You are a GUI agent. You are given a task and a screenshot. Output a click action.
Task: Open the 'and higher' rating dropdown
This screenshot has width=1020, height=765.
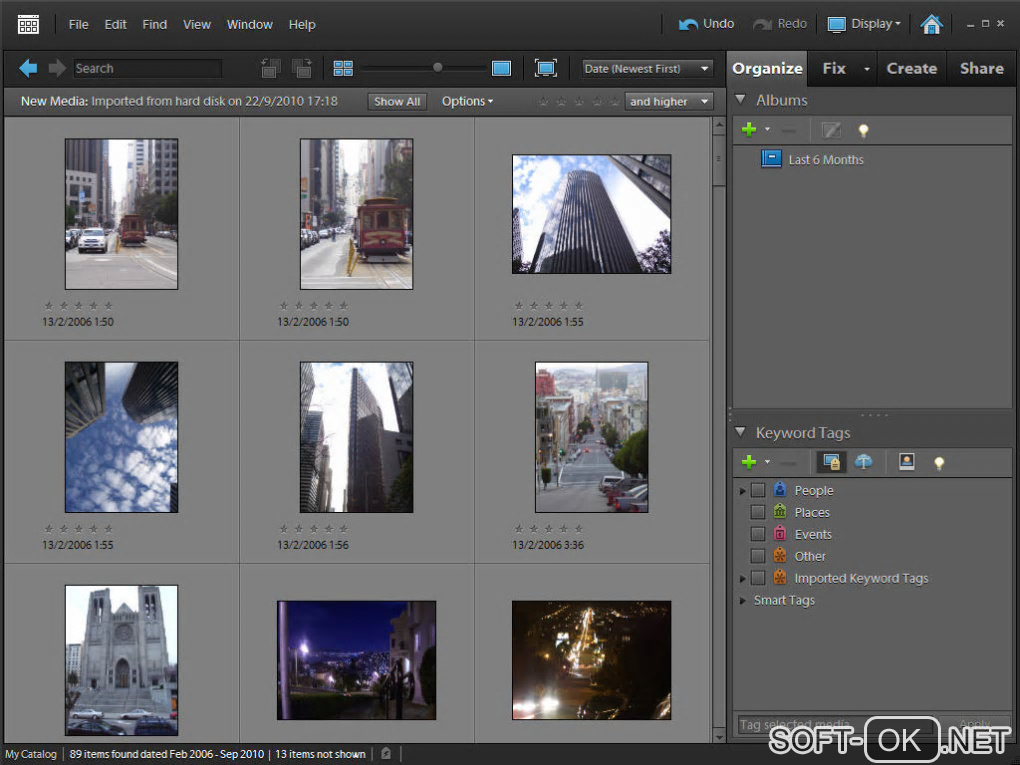pyautogui.click(x=668, y=101)
